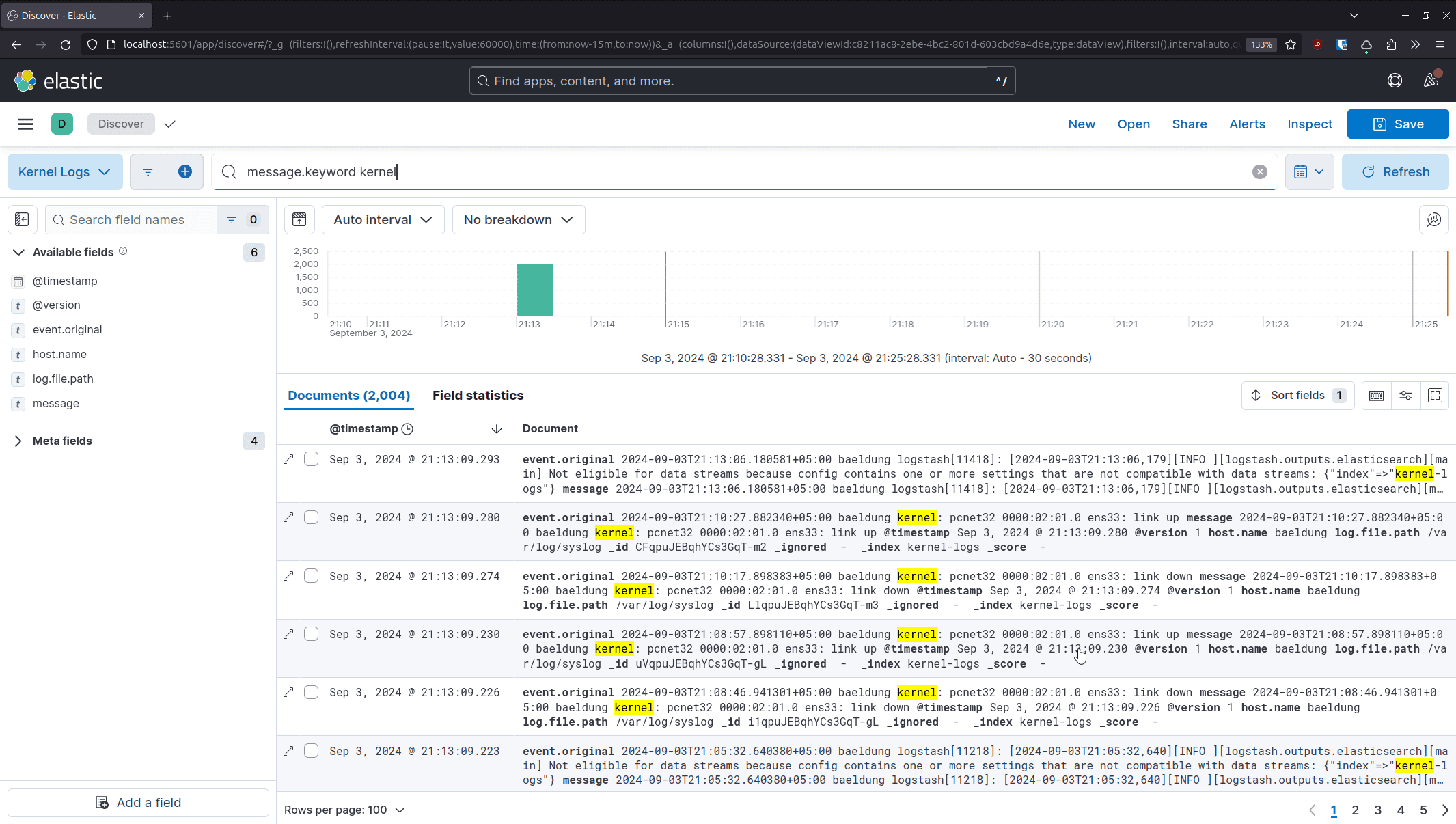Screen dimensions: 1456x824
Task: Clear the search query with the X icon
Action: point(1259,171)
